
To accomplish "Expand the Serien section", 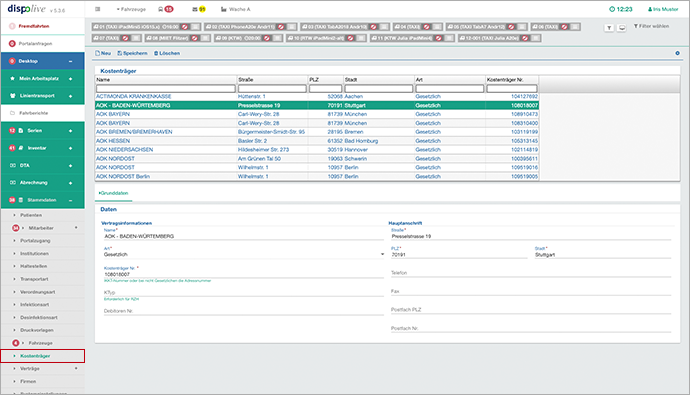I will (70, 131).
